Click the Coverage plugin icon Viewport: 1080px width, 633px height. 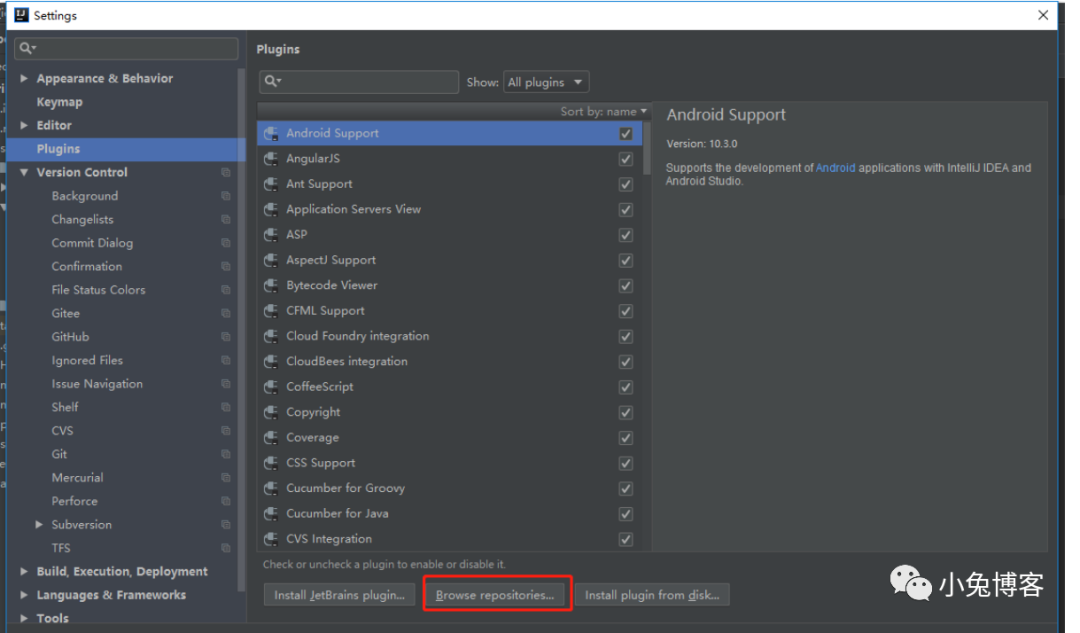pyautogui.click(x=271, y=438)
